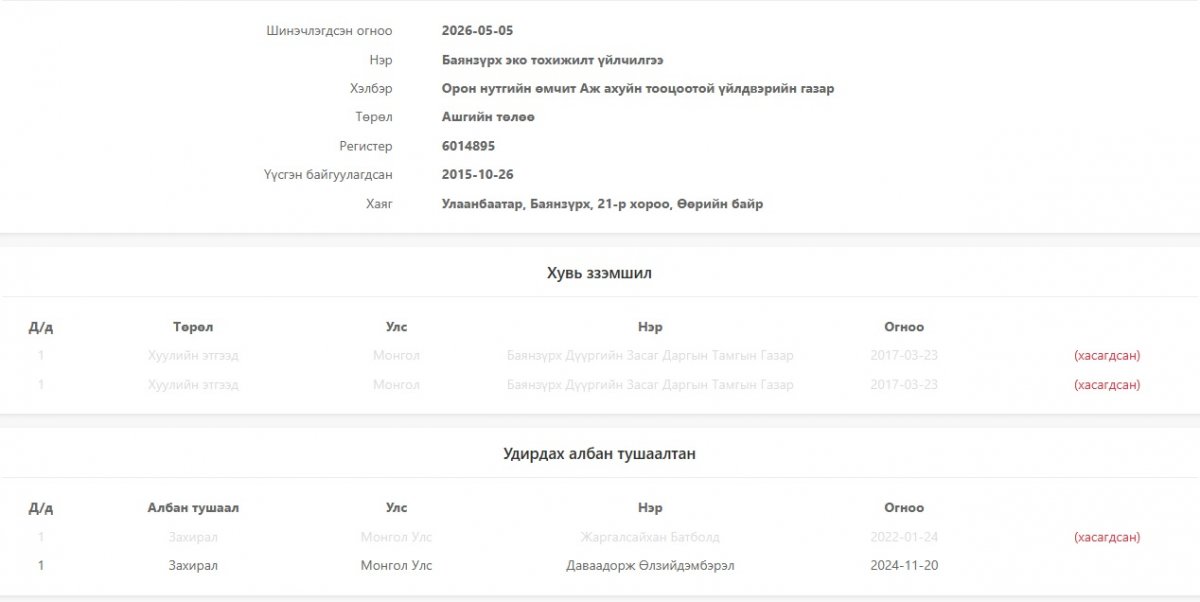Click the "Төрөл" label beside "Ашгийн төлөө"
Image resolution: width=1200 pixels, height=602 pixels.
[x=375, y=118]
